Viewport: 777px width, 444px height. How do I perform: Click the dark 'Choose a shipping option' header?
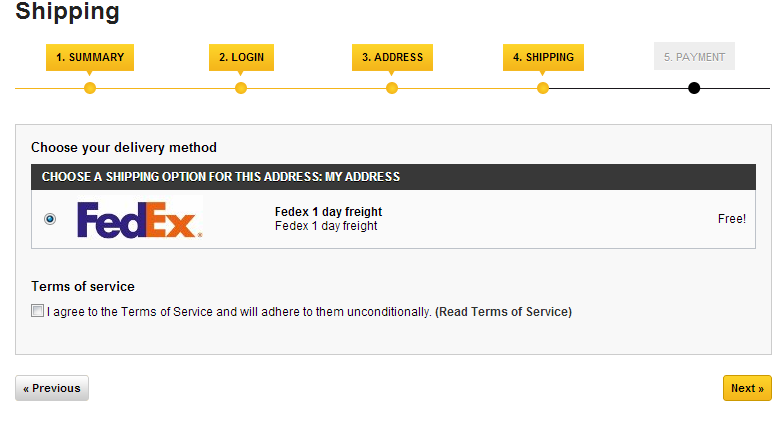coord(220,177)
